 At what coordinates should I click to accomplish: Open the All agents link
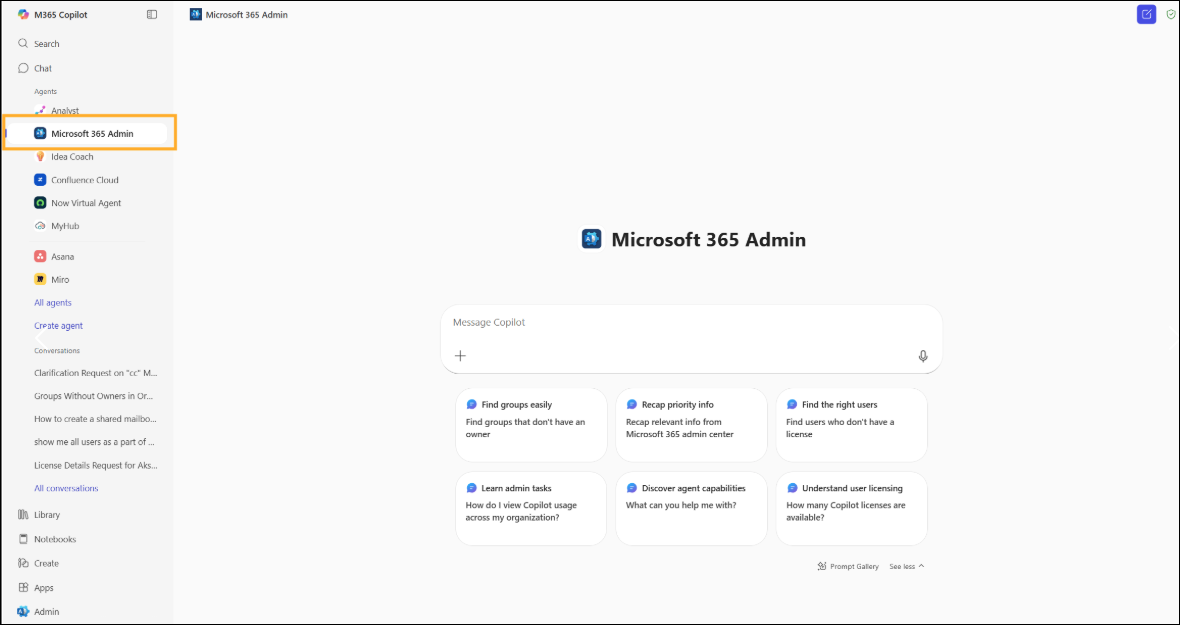[52, 302]
